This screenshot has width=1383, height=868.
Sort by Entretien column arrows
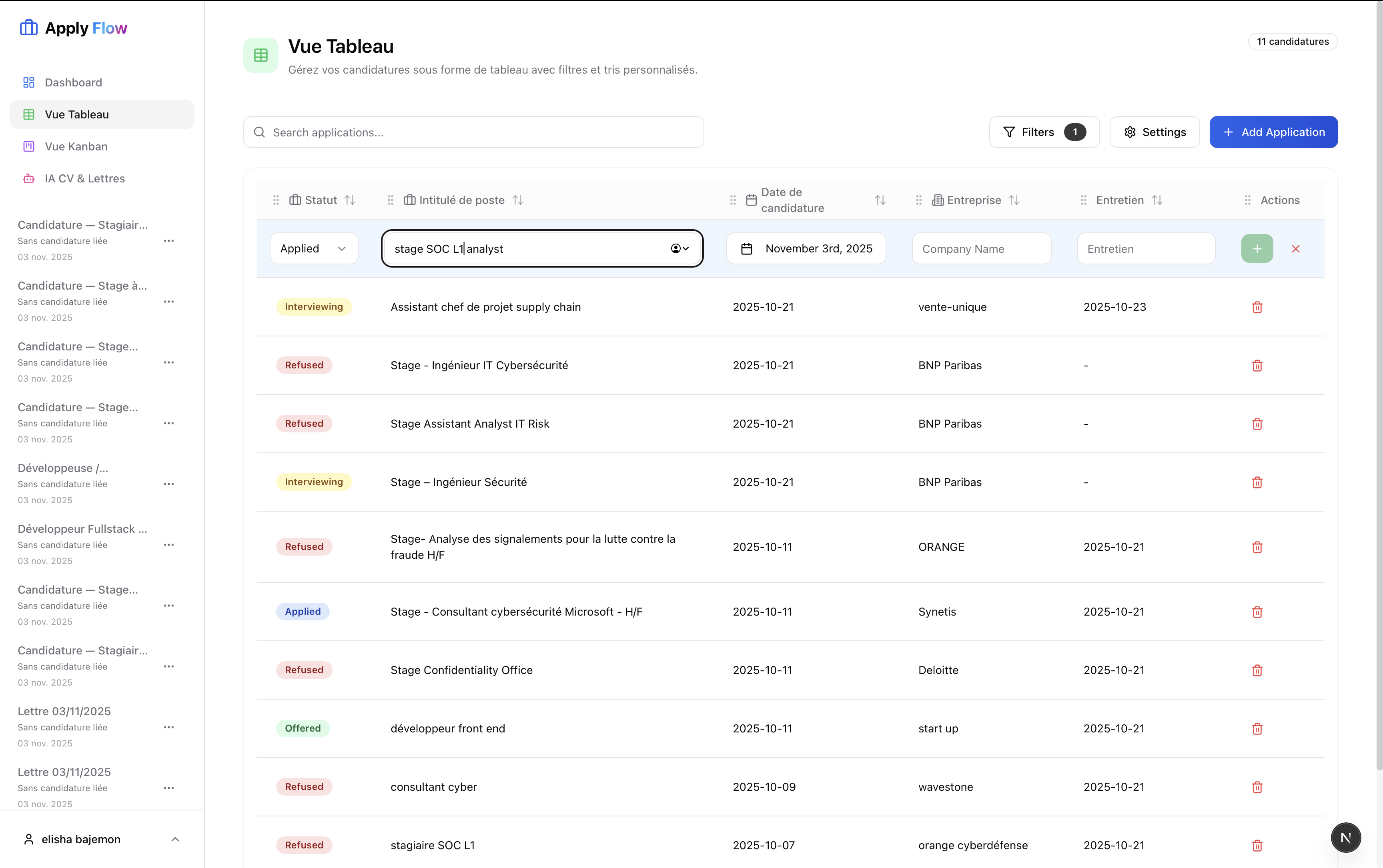pyautogui.click(x=1157, y=200)
